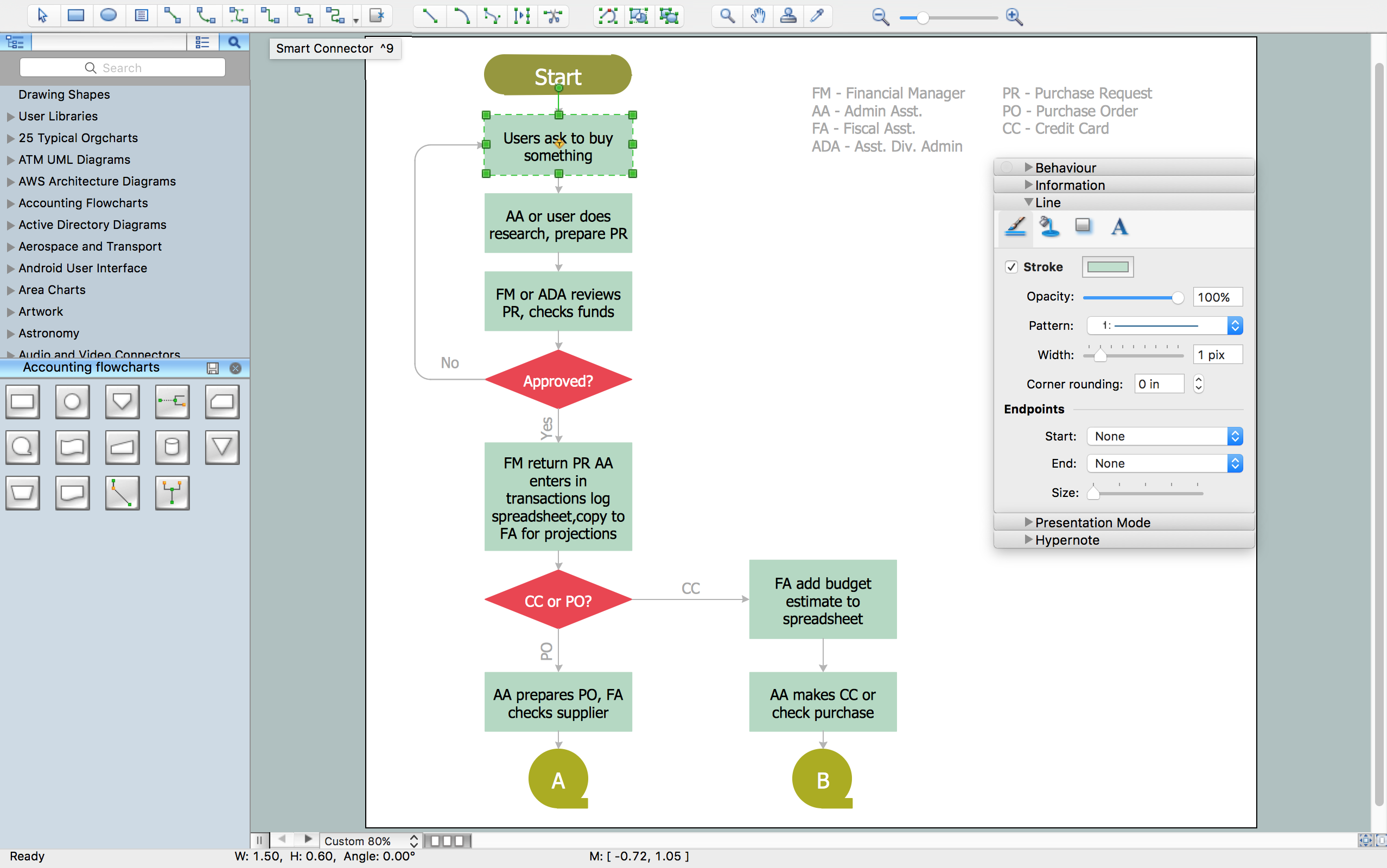Select the Stamp clone tool
Screen dimensions: 1387x868
789,16
